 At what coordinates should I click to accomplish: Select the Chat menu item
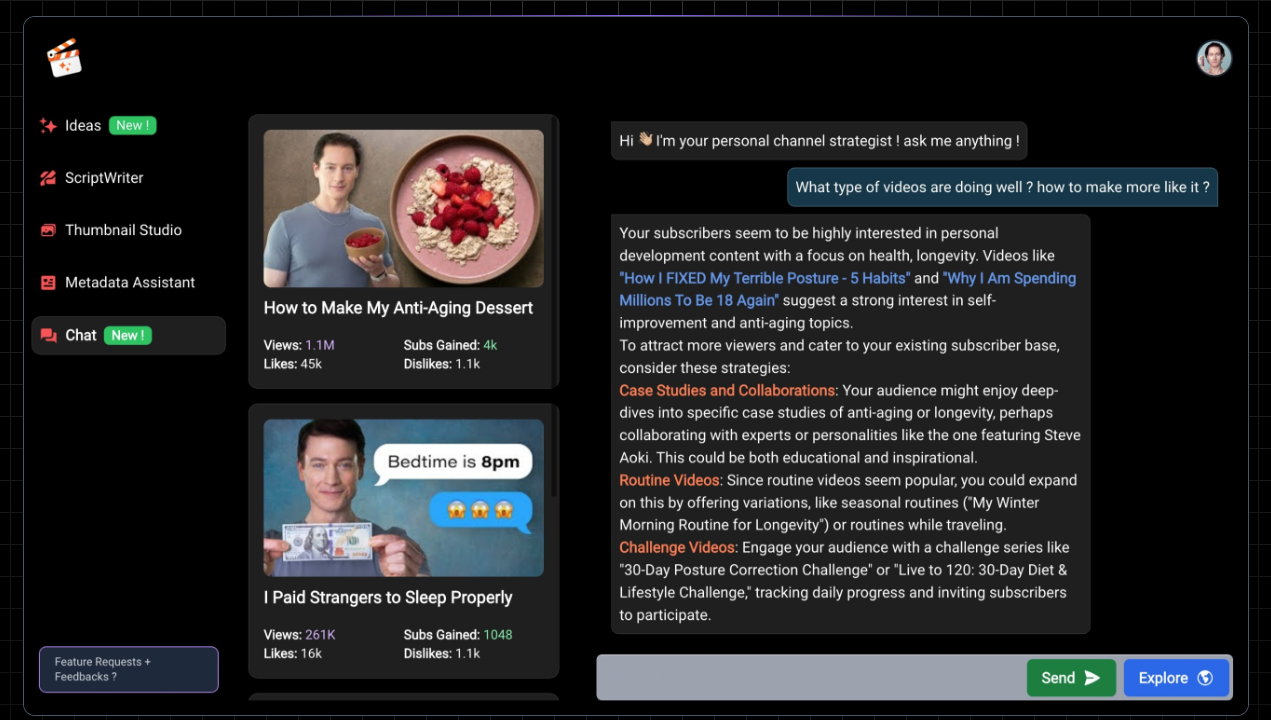tap(128, 336)
